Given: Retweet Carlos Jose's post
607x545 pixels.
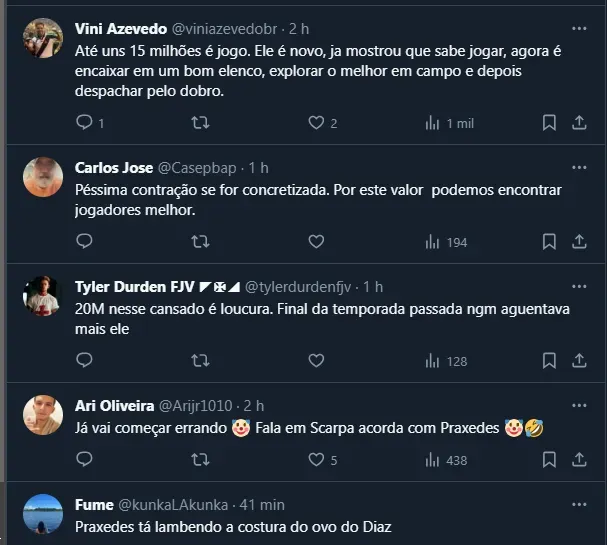Looking at the screenshot, I should (x=200, y=241).
